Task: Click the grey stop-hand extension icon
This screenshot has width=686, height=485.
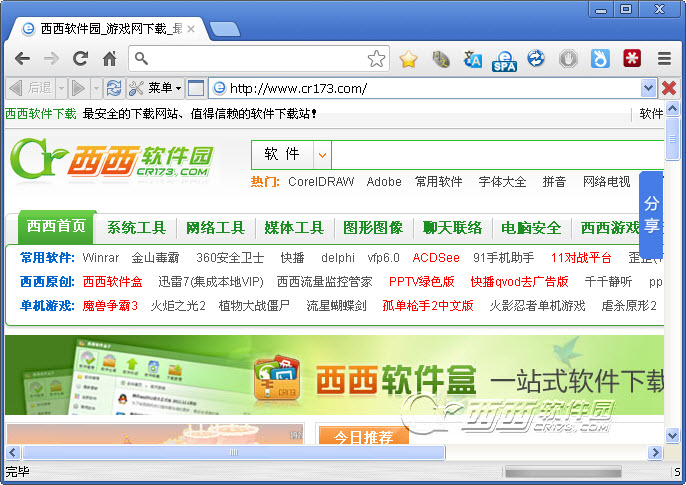Action: coord(568,59)
